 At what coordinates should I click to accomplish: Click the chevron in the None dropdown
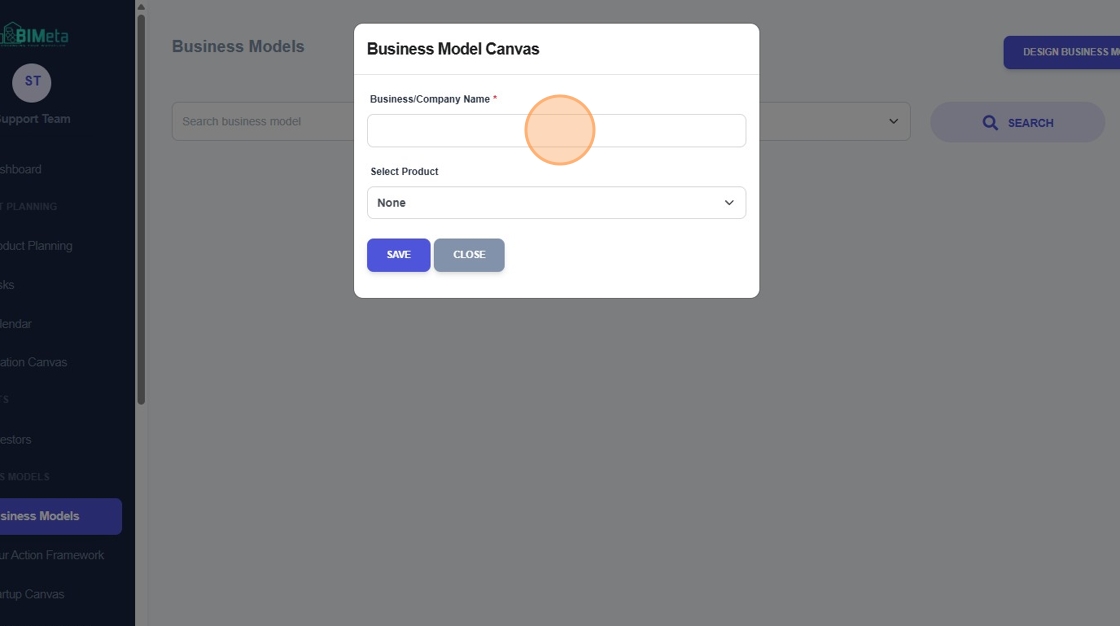[x=729, y=203]
